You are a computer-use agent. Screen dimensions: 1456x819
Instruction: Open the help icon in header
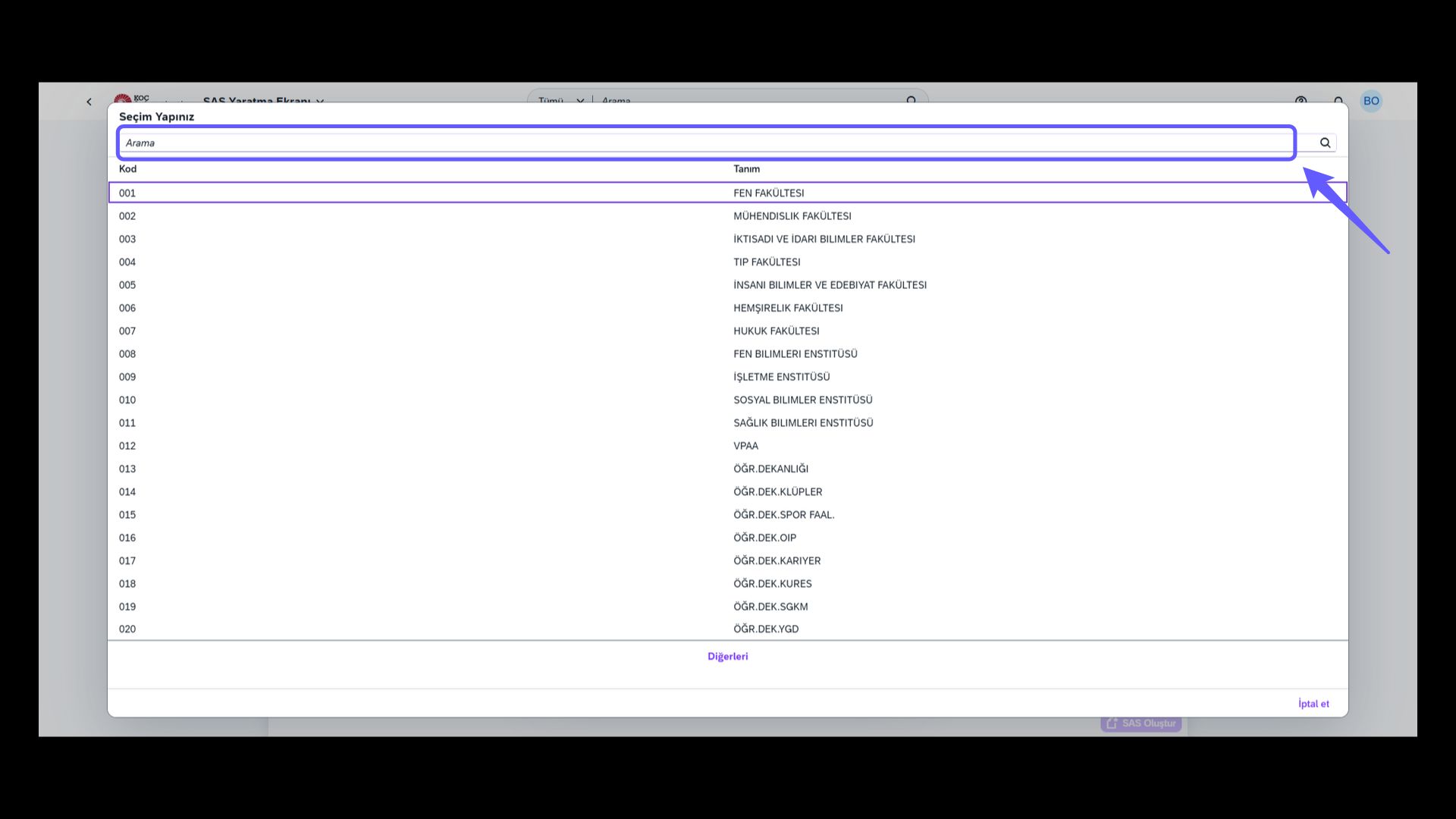[1301, 101]
